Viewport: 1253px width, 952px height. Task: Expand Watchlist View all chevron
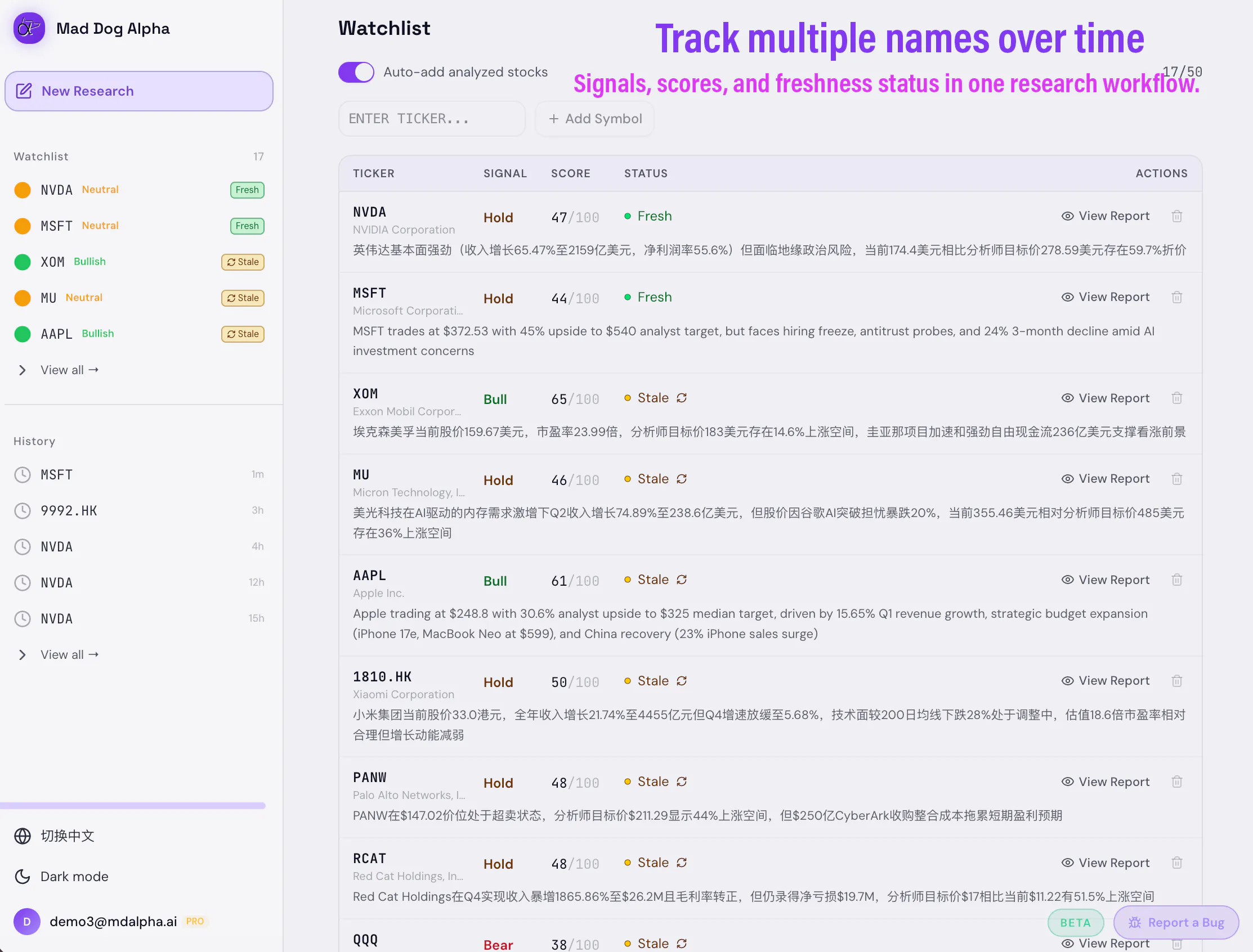[22, 370]
